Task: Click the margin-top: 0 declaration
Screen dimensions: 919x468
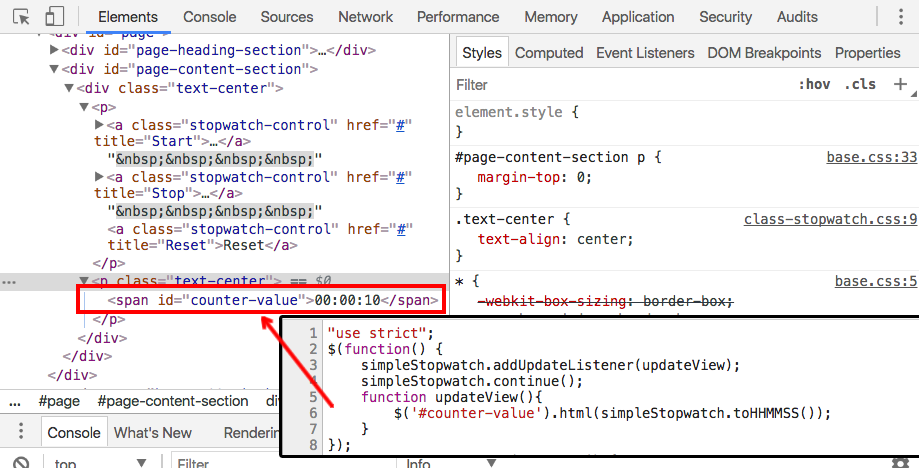Action: [x=535, y=177]
